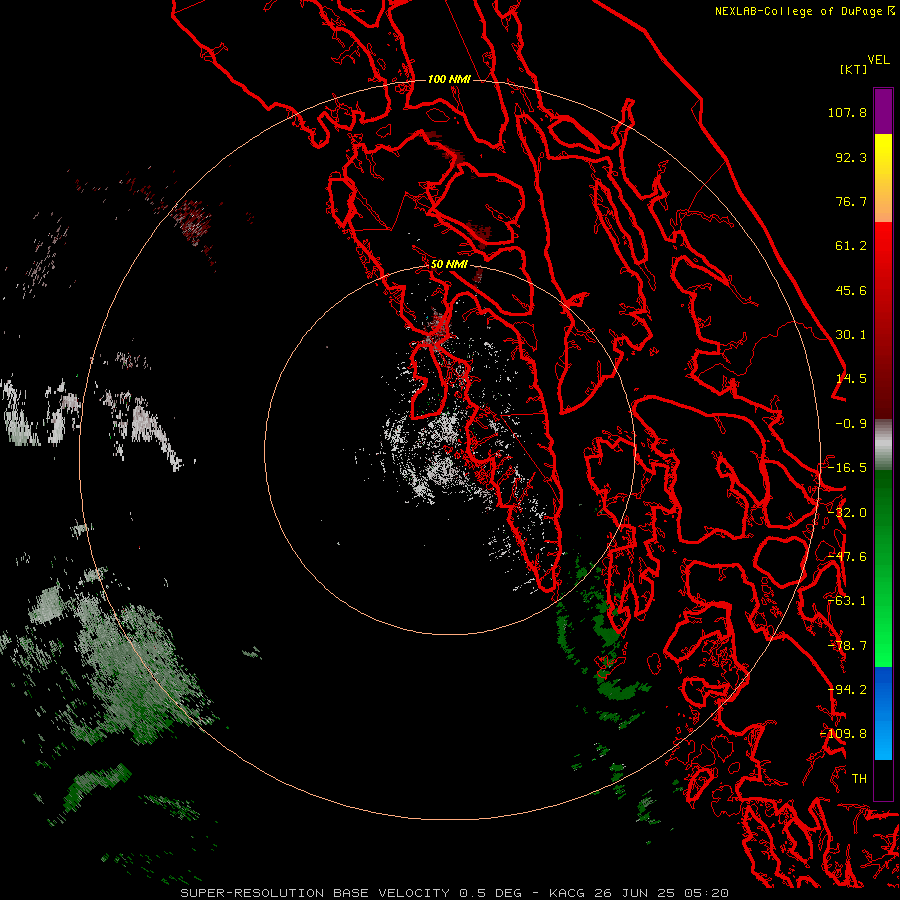900x900 pixels.
Task: Click the -78.7 velocity scale value
Action: click(847, 646)
